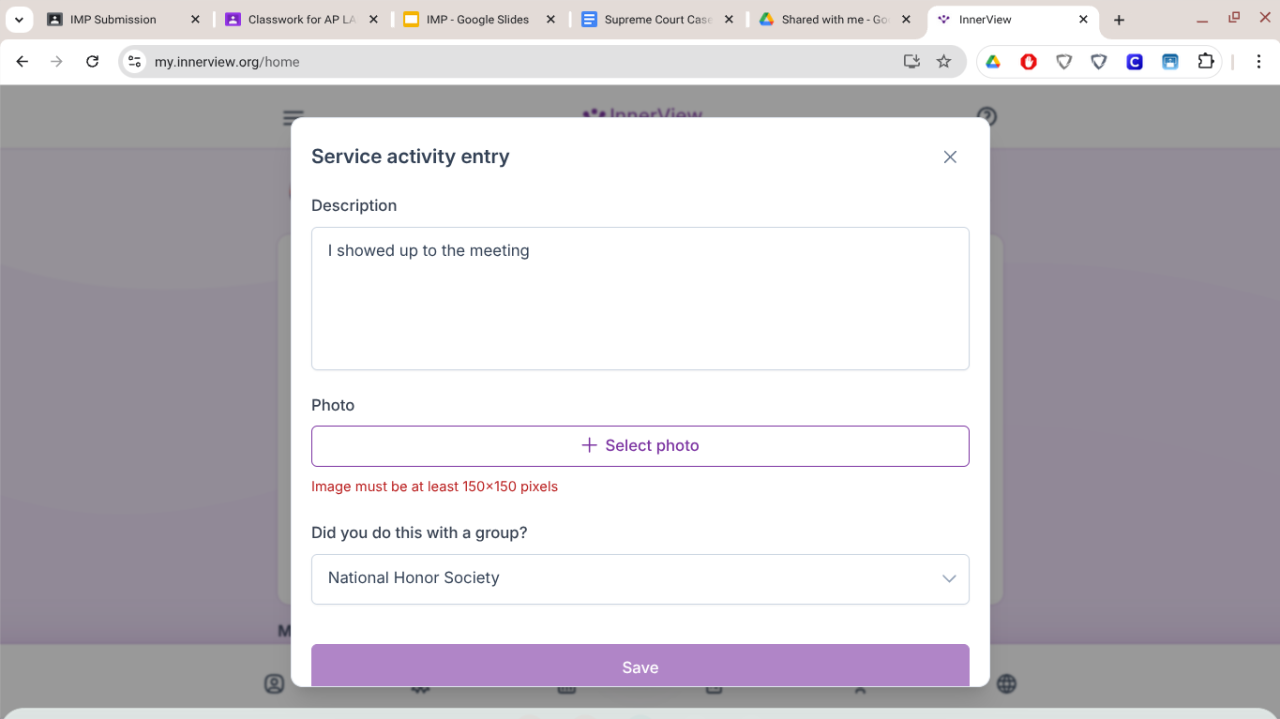This screenshot has width=1280, height=719.
Task: Click the Select photo button
Action: tap(640, 446)
